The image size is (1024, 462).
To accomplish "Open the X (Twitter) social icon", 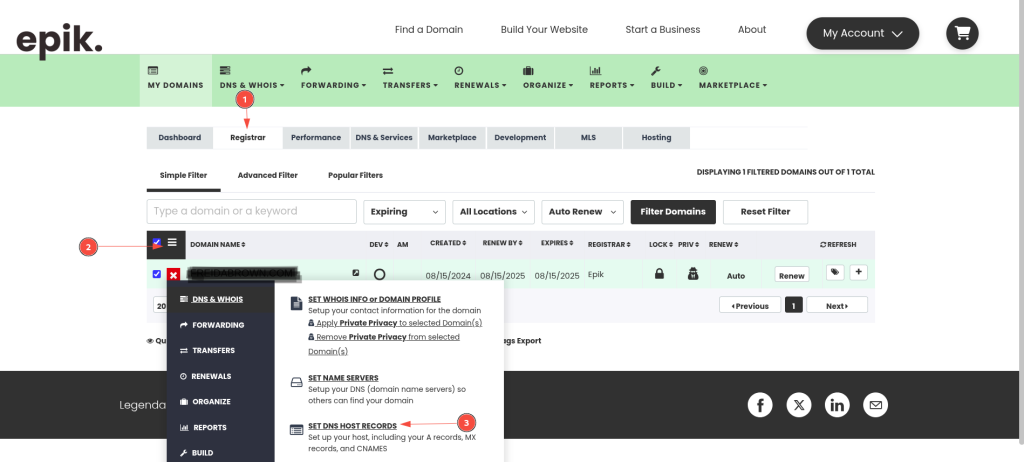I will click(799, 405).
